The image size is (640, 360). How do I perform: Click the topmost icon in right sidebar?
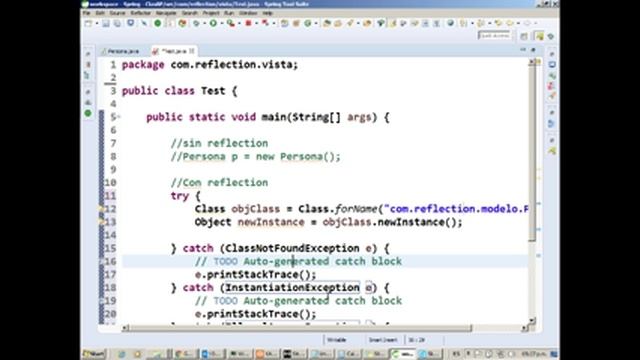point(552,53)
